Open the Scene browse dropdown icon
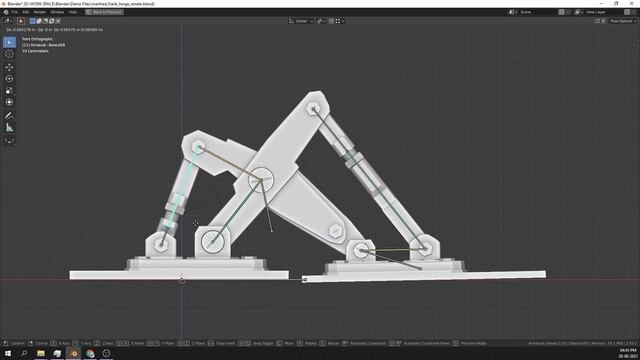The height and width of the screenshot is (360, 640). (x=513, y=12)
